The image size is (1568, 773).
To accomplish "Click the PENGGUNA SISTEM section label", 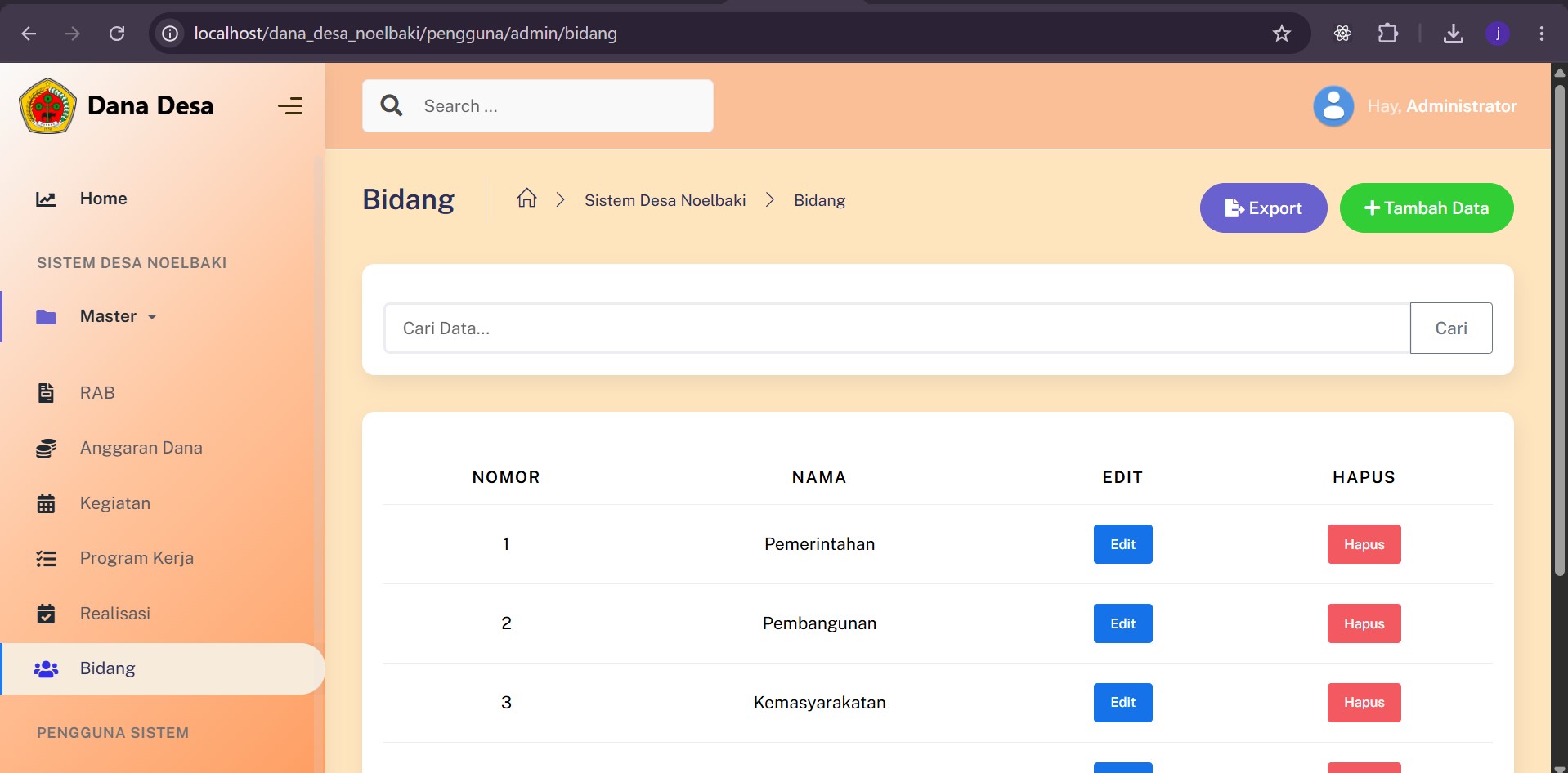I will click(113, 733).
